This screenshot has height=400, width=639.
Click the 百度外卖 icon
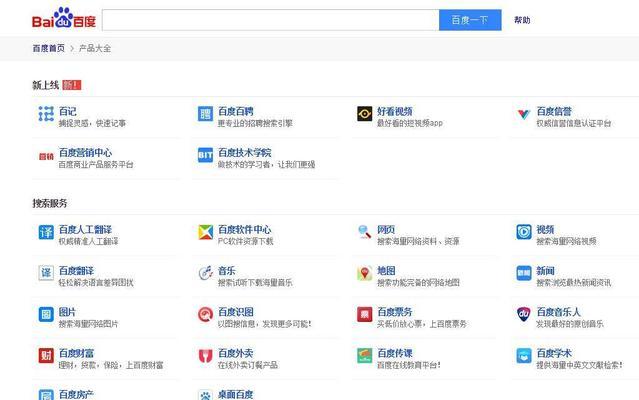(x=205, y=356)
